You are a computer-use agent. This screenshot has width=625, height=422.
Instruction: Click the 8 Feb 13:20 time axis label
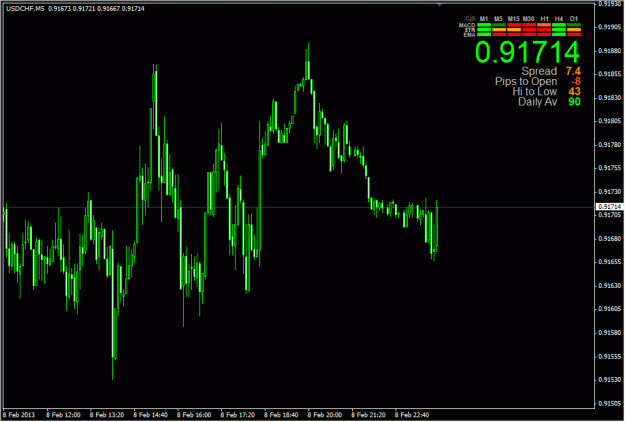[x=106, y=415]
